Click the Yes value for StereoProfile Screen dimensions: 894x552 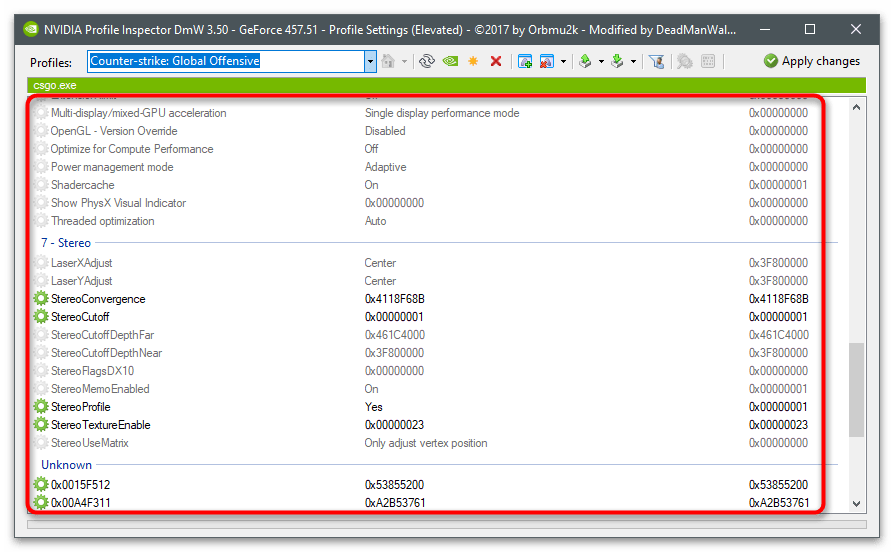click(373, 407)
